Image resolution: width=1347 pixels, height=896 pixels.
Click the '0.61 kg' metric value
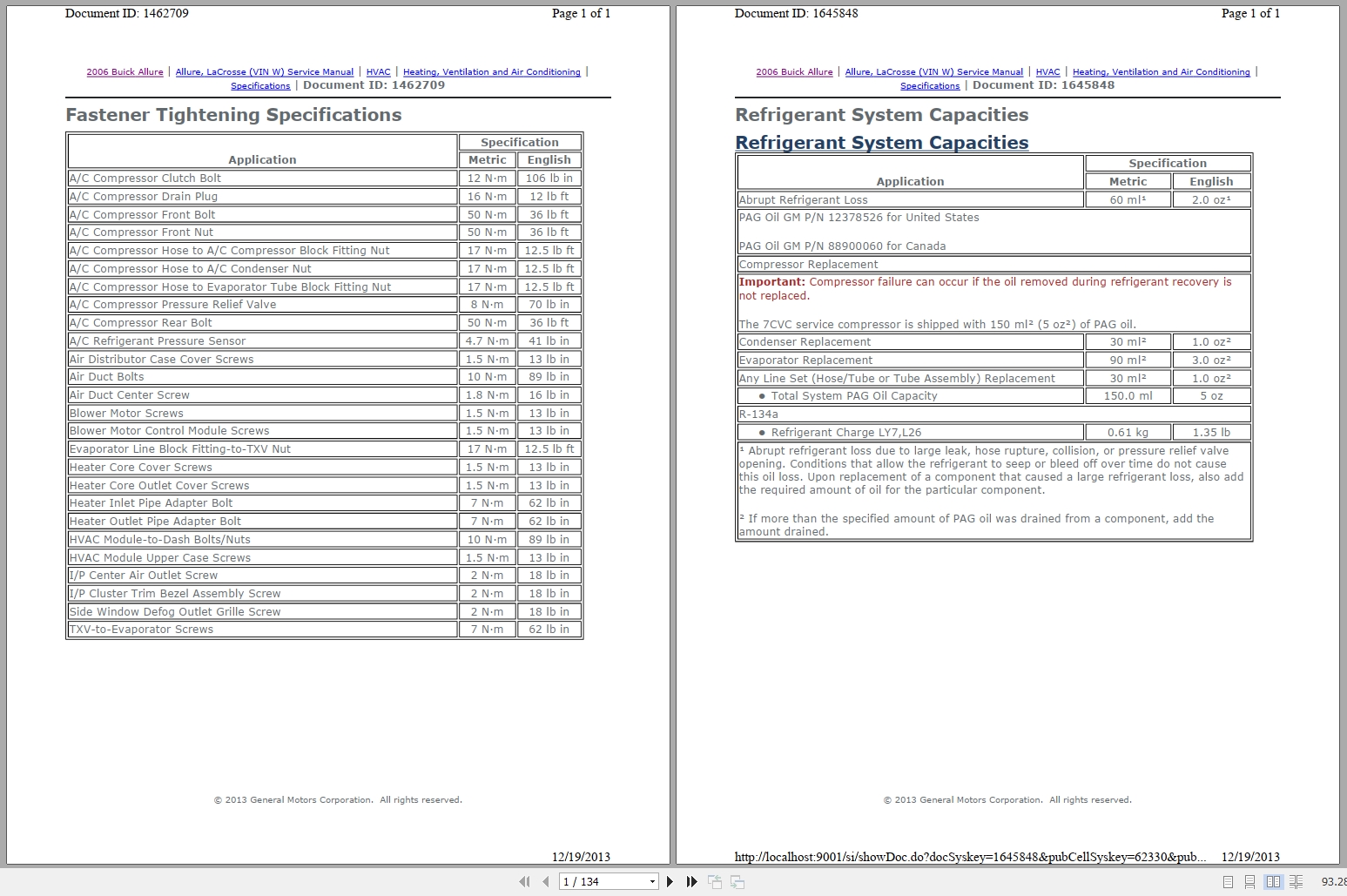pyautogui.click(x=1128, y=433)
